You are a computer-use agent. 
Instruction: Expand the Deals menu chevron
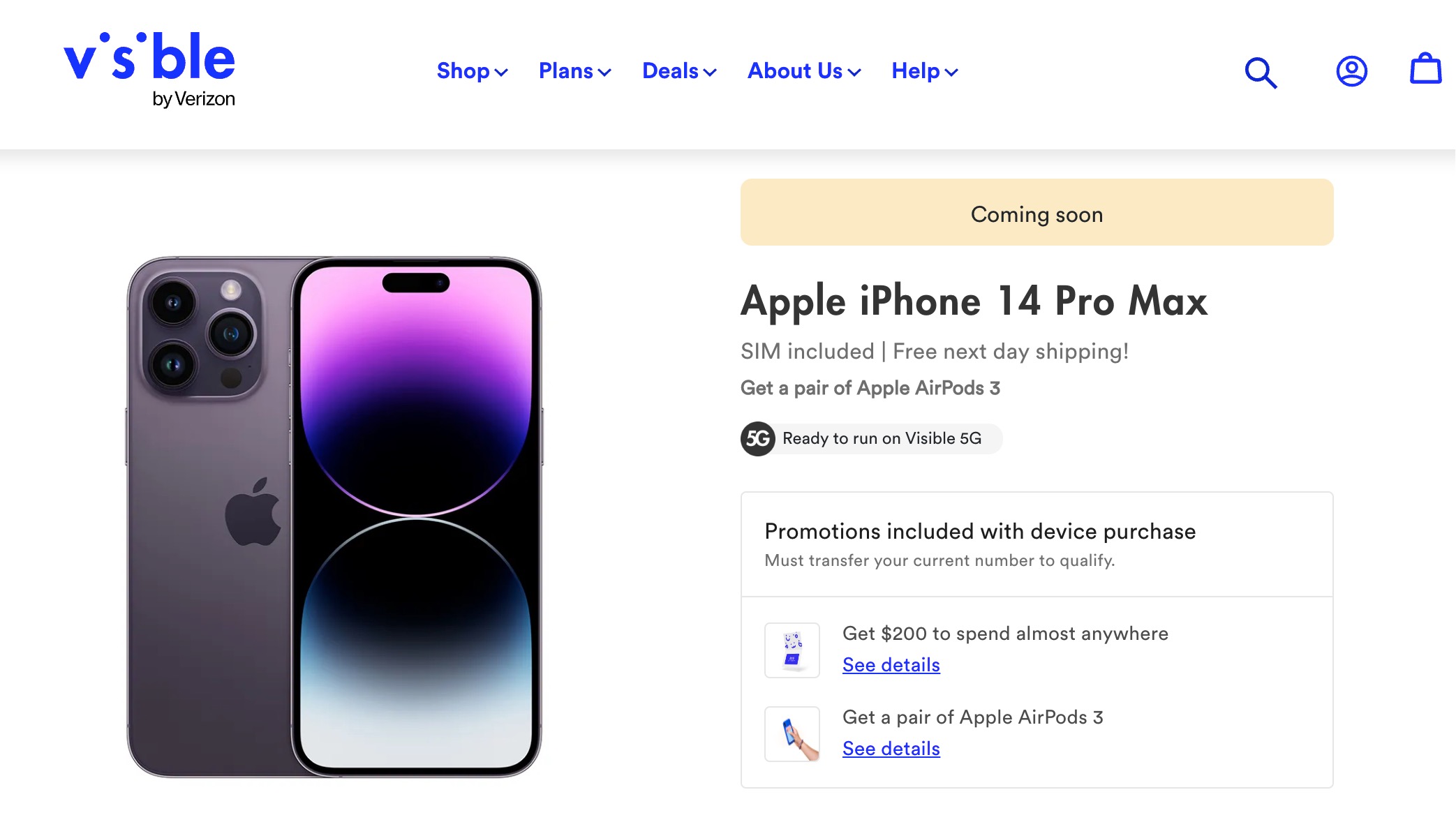(x=711, y=72)
